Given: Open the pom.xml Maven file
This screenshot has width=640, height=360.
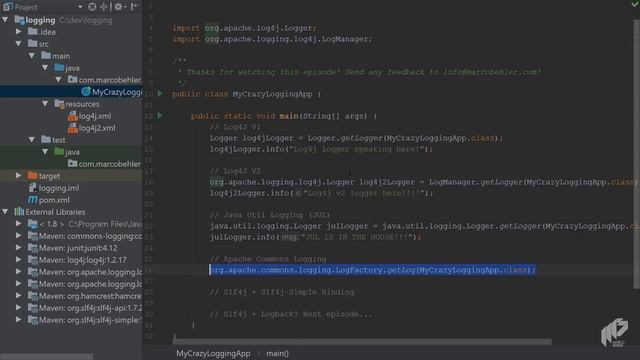Looking at the screenshot, I should 54,200.
